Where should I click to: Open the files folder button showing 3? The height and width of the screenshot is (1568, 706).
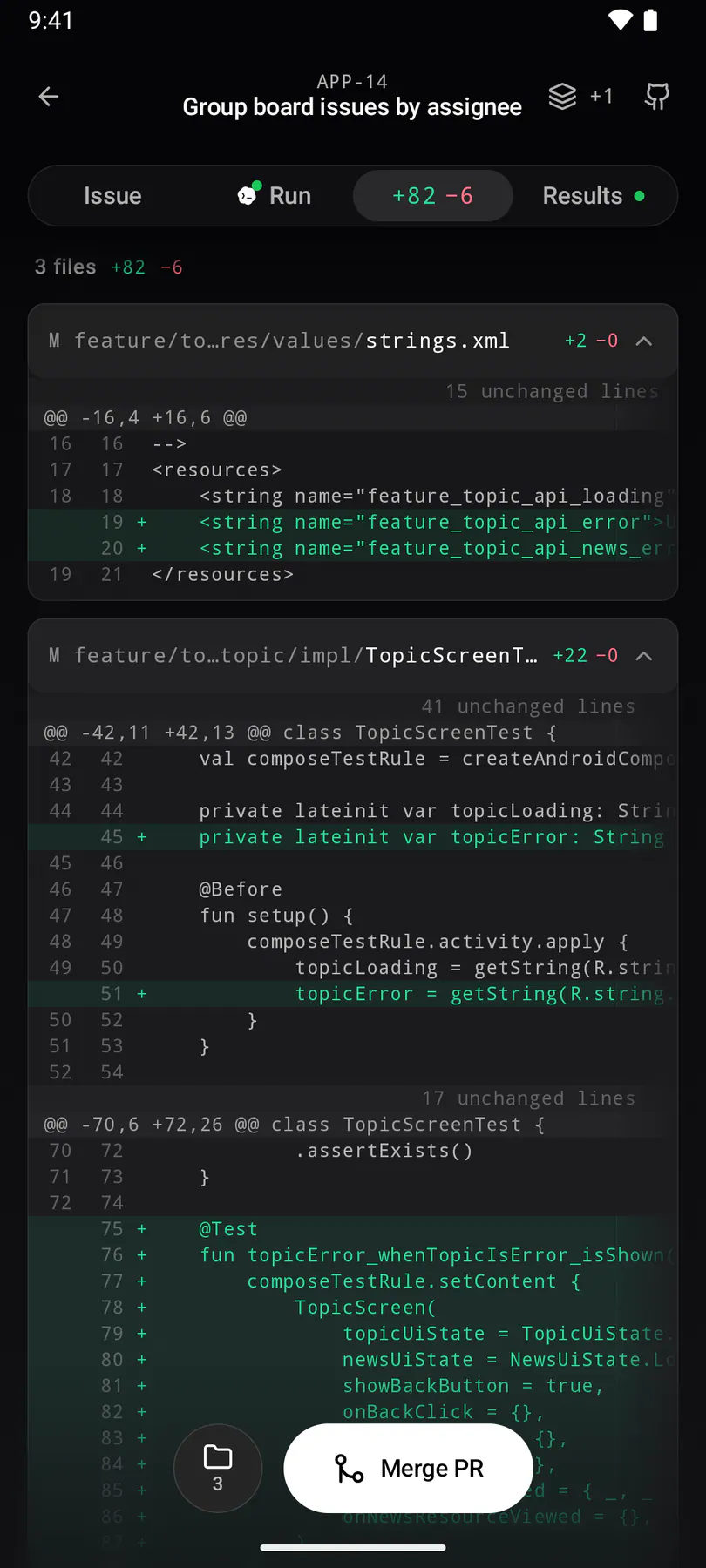pos(218,1469)
